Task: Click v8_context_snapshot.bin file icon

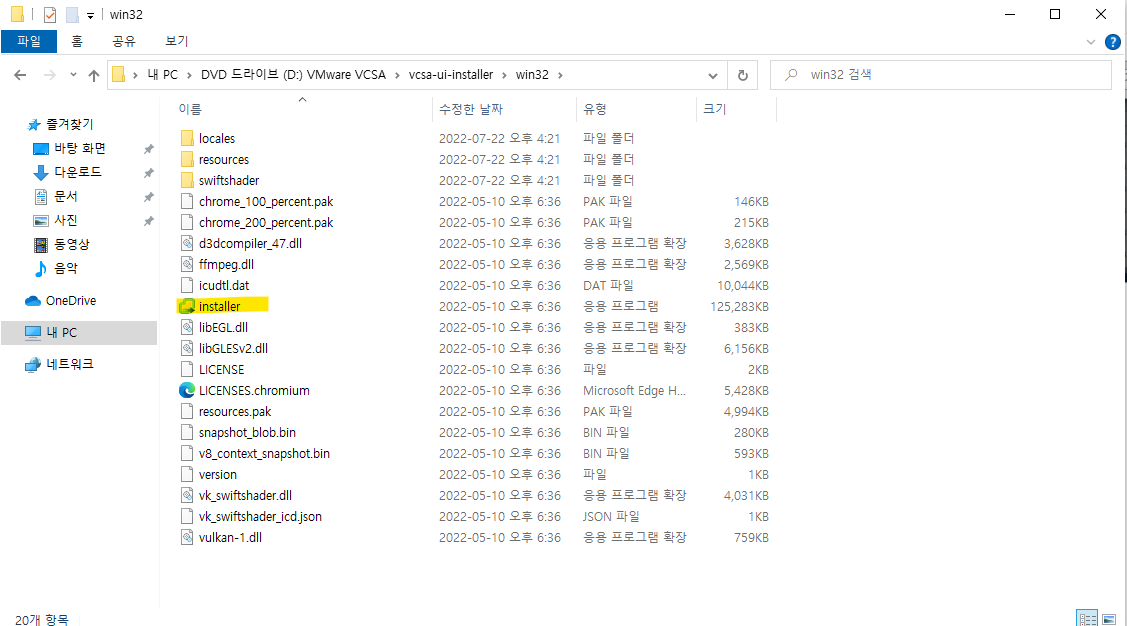Action: [x=187, y=454]
